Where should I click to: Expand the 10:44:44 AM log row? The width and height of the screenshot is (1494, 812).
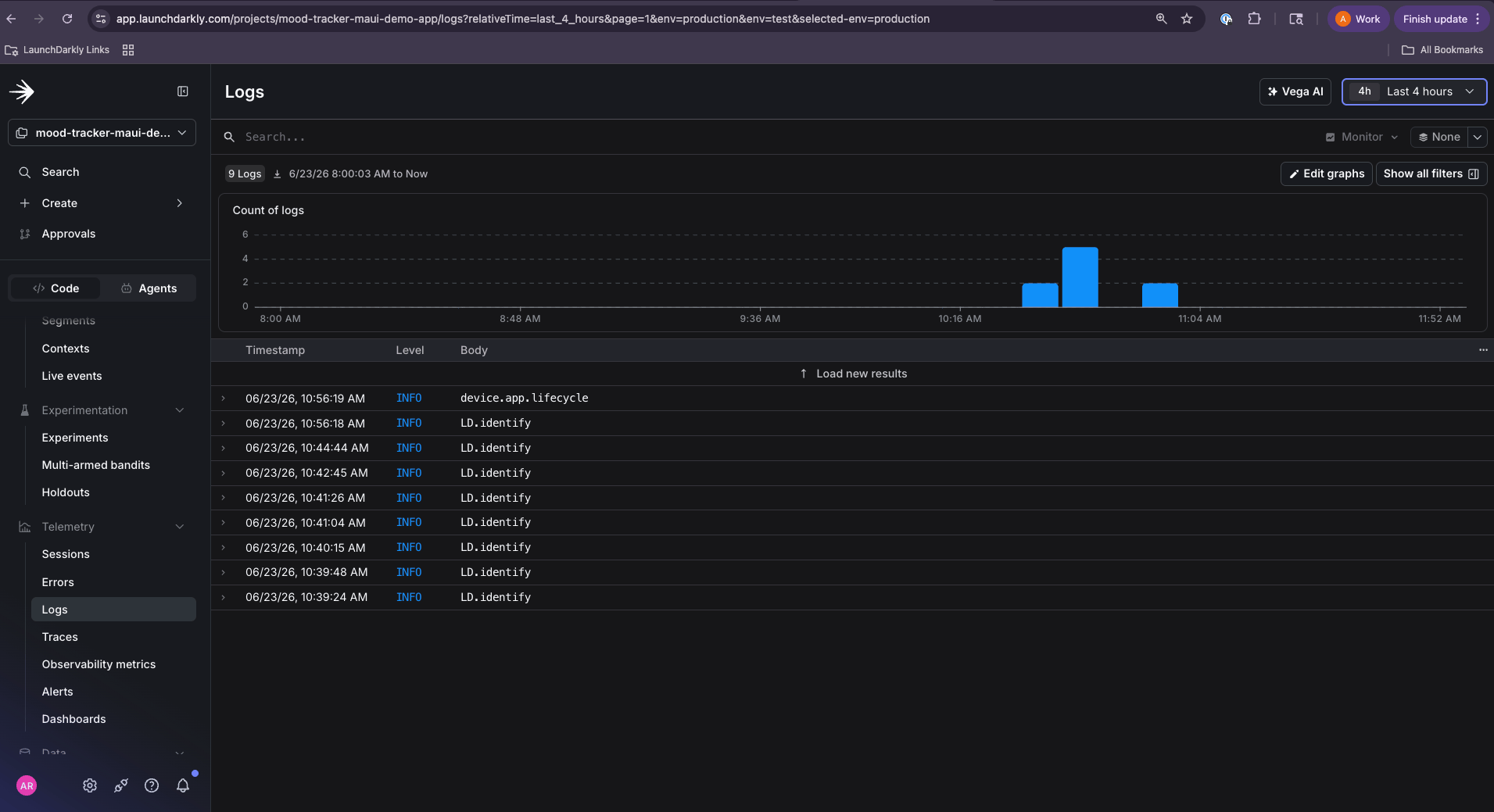(223, 449)
